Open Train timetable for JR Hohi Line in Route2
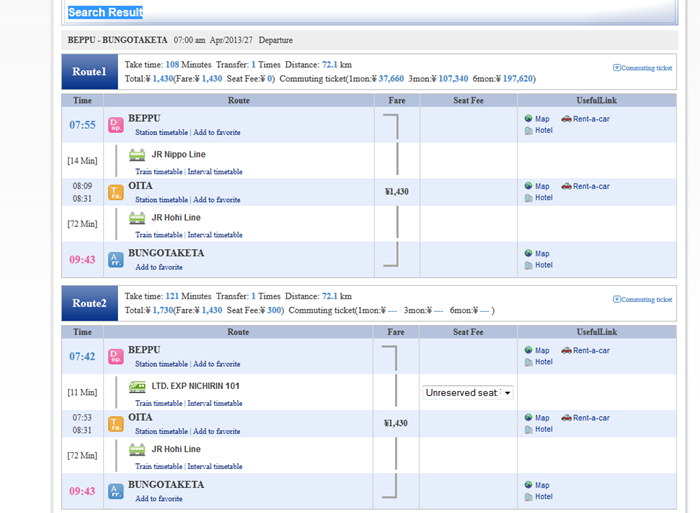The width and height of the screenshot is (700, 513). [159, 467]
